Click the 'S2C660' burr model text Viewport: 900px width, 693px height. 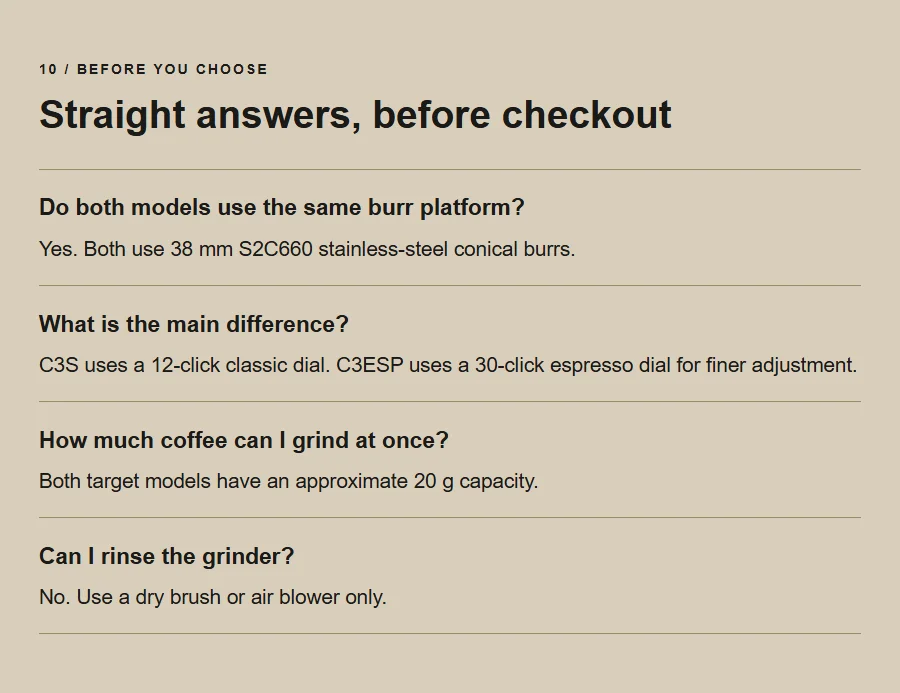pos(276,249)
